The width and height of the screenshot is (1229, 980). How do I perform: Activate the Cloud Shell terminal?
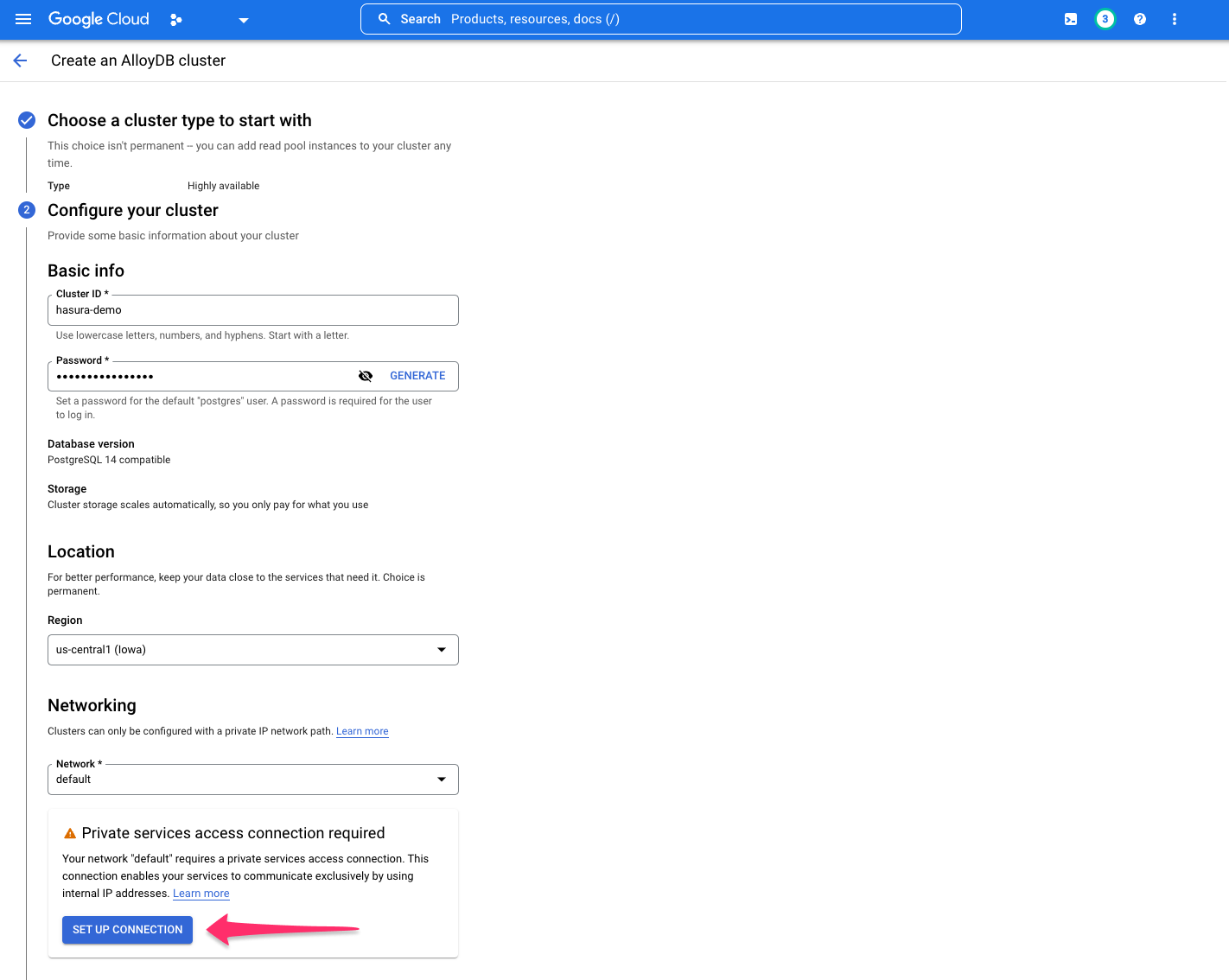tap(1070, 18)
